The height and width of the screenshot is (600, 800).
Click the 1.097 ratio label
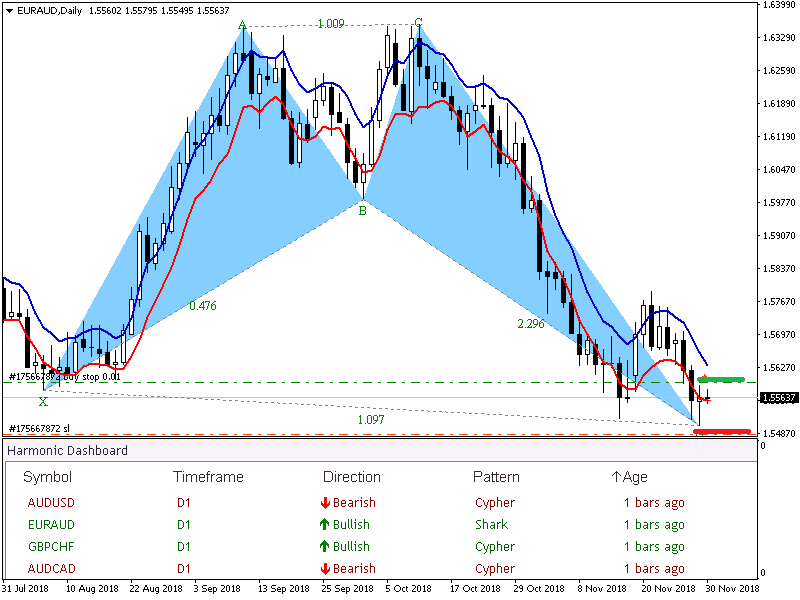pos(371,419)
